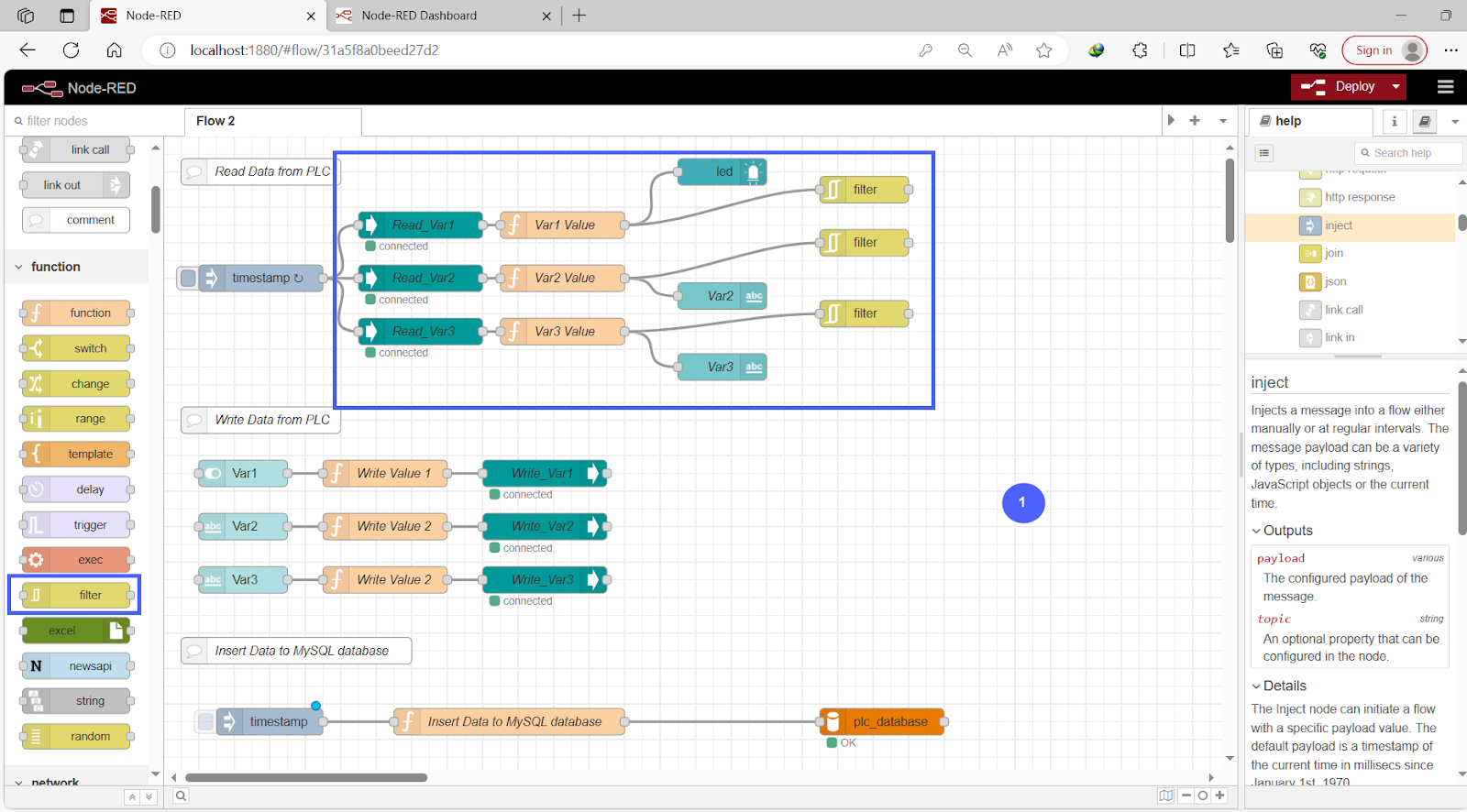The width and height of the screenshot is (1467, 812).
Task: Click the Read Data from PLC comment
Action: [260, 171]
